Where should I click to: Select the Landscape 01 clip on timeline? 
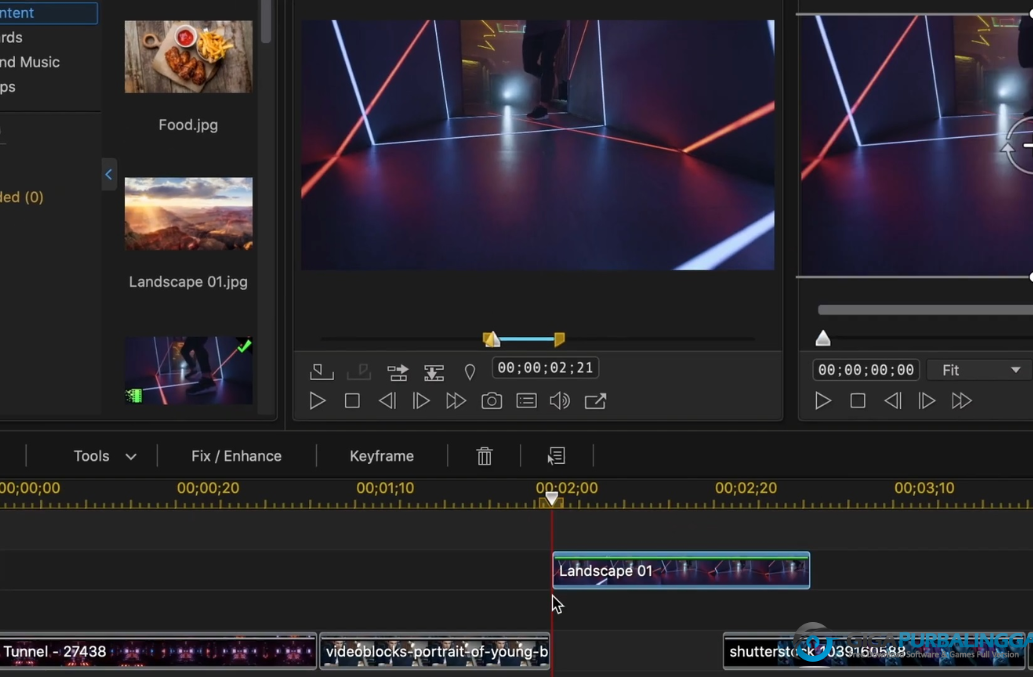click(x=681, y=570)
